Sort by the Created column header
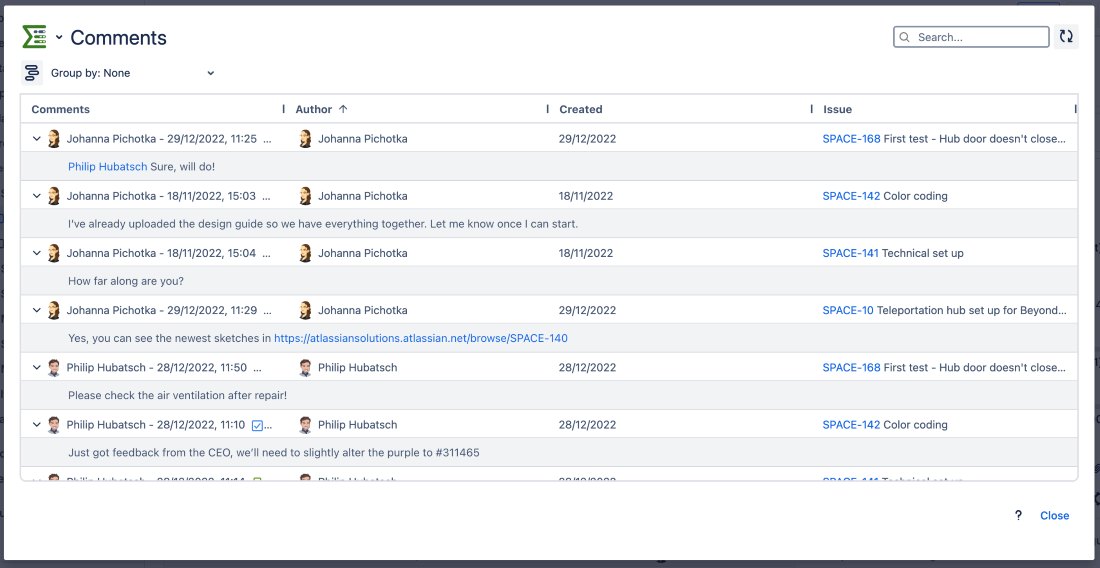This screenshot has height=568, width=1100. (x=581, y=109)
